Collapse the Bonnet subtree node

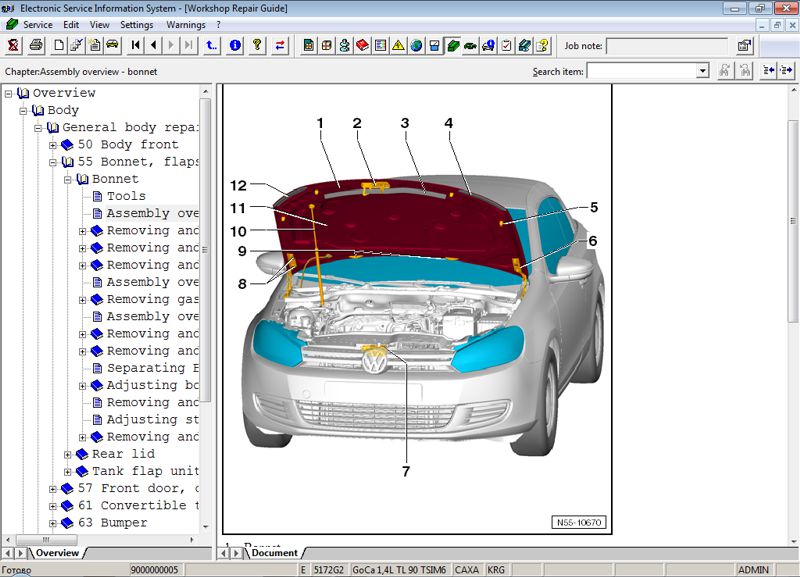pyautogui.click(x=67, y=180)
